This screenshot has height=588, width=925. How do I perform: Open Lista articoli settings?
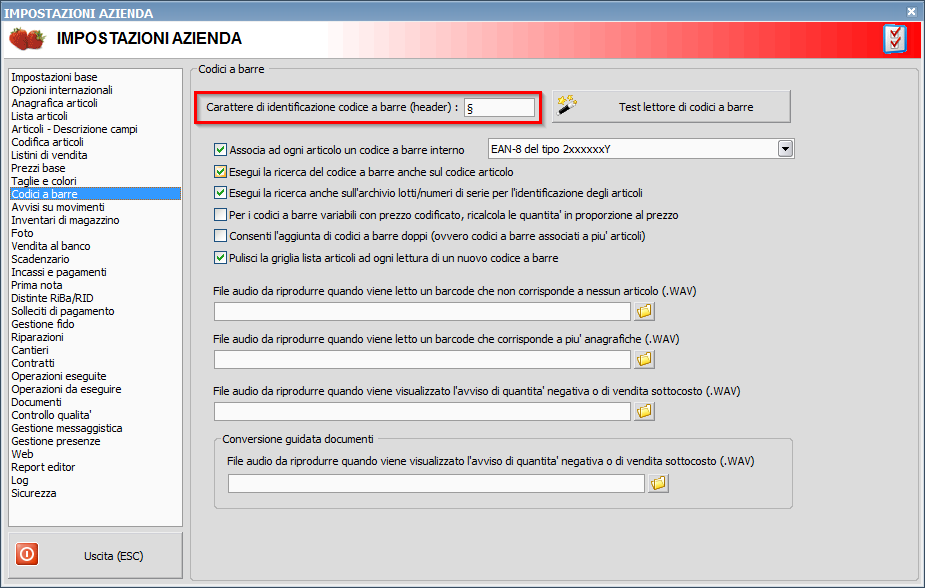point(40,116)
